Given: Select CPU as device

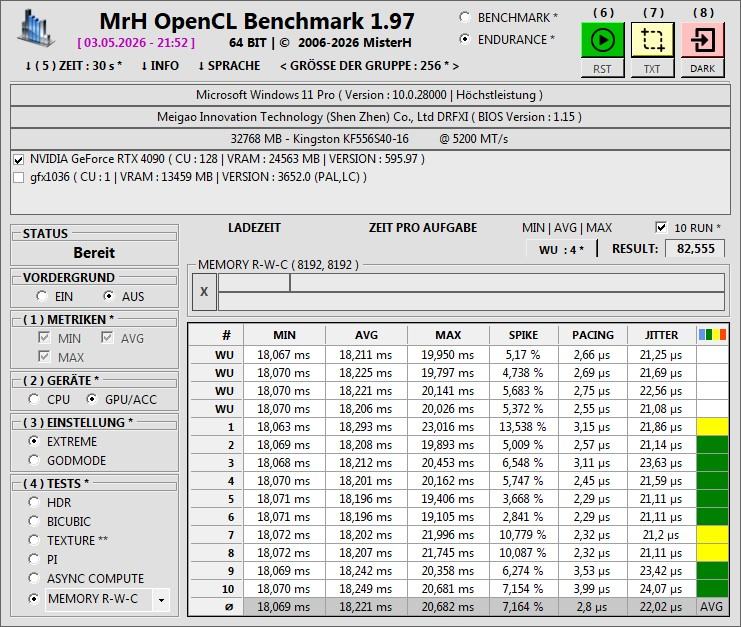Looking at the screenshot, I should pos(34,399).
